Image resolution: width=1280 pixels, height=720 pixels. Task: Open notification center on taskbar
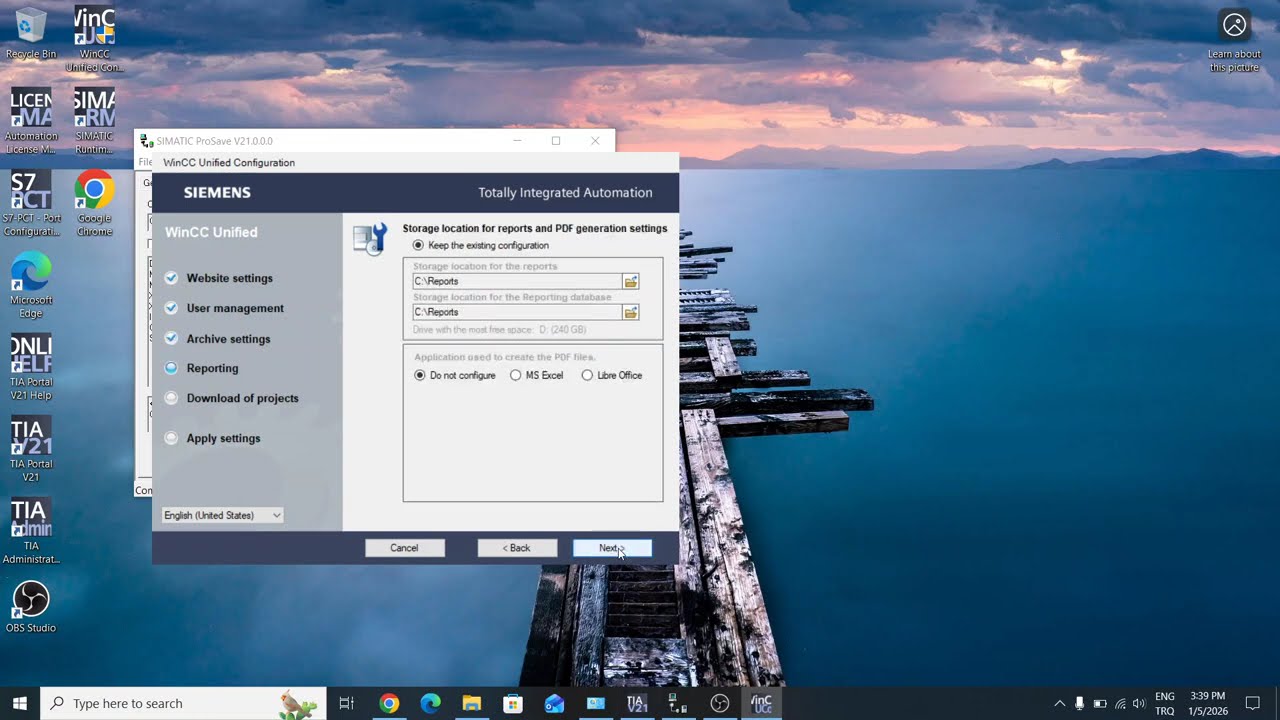point(1252,703)
